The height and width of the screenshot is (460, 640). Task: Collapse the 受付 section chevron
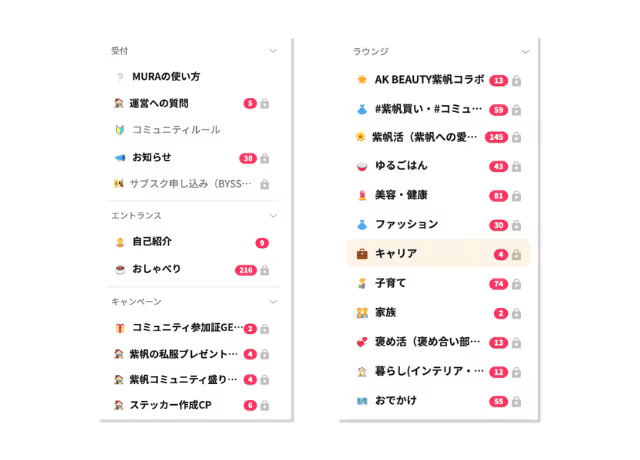(x=273, y=51)
